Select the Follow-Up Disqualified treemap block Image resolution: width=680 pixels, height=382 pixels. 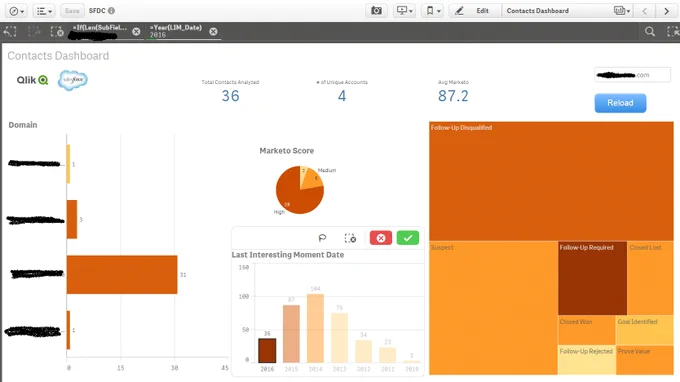[x=551, y=181]
